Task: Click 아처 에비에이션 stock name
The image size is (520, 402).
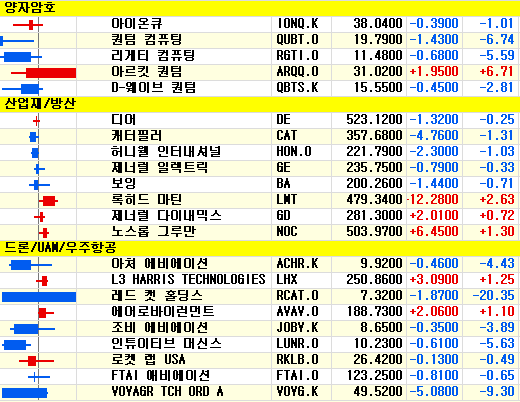Action: [x=160, y=264]
